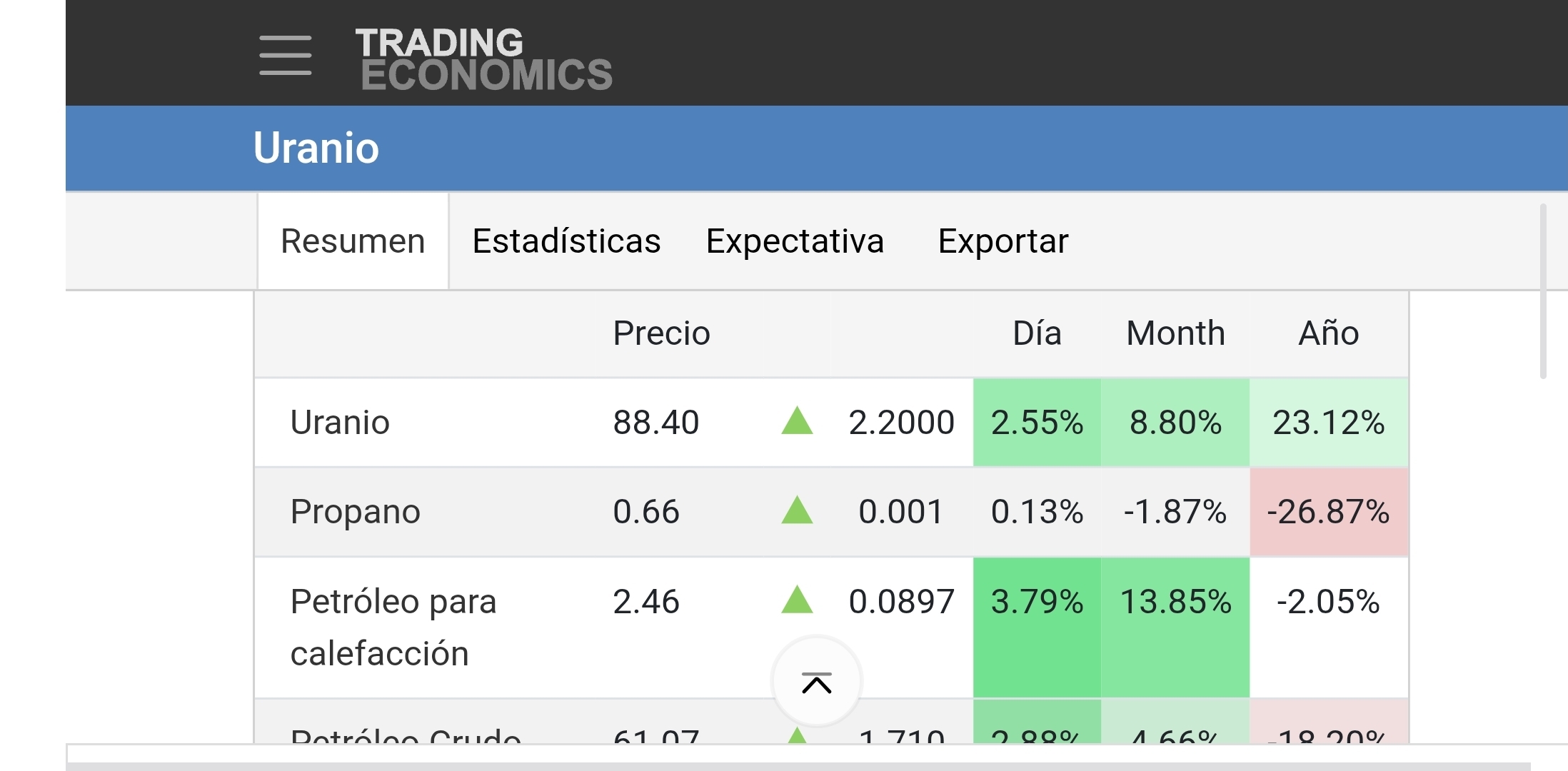The height and width of the screenshot is (771, 1568).
Task: Open the Propano commodity link
Action: point(355,512)
